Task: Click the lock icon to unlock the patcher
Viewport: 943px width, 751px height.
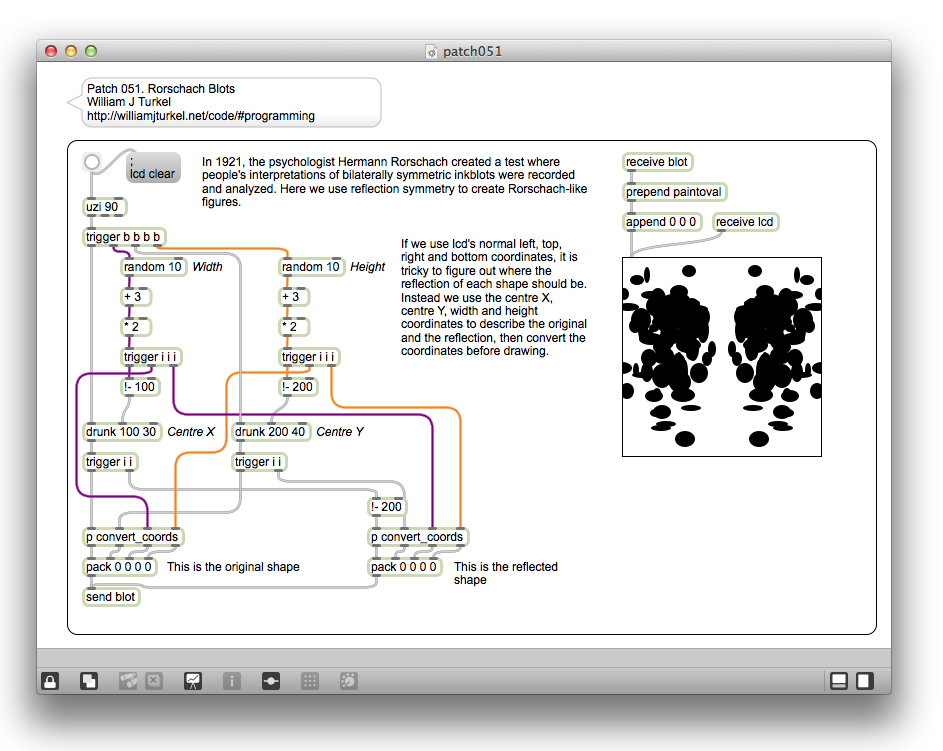Action: point(49,681)
